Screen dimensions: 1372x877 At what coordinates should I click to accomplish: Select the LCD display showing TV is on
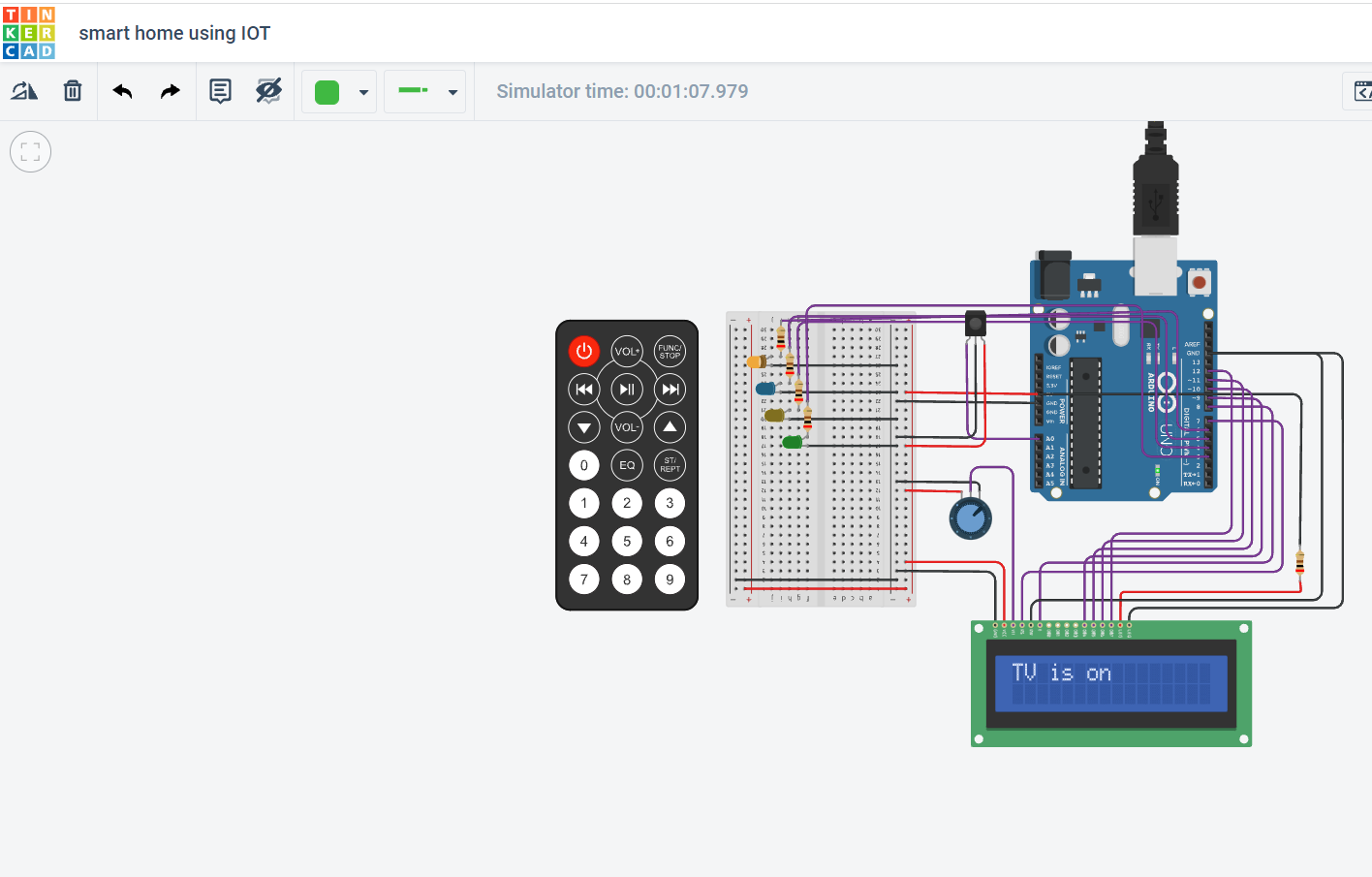[1111, 684]
